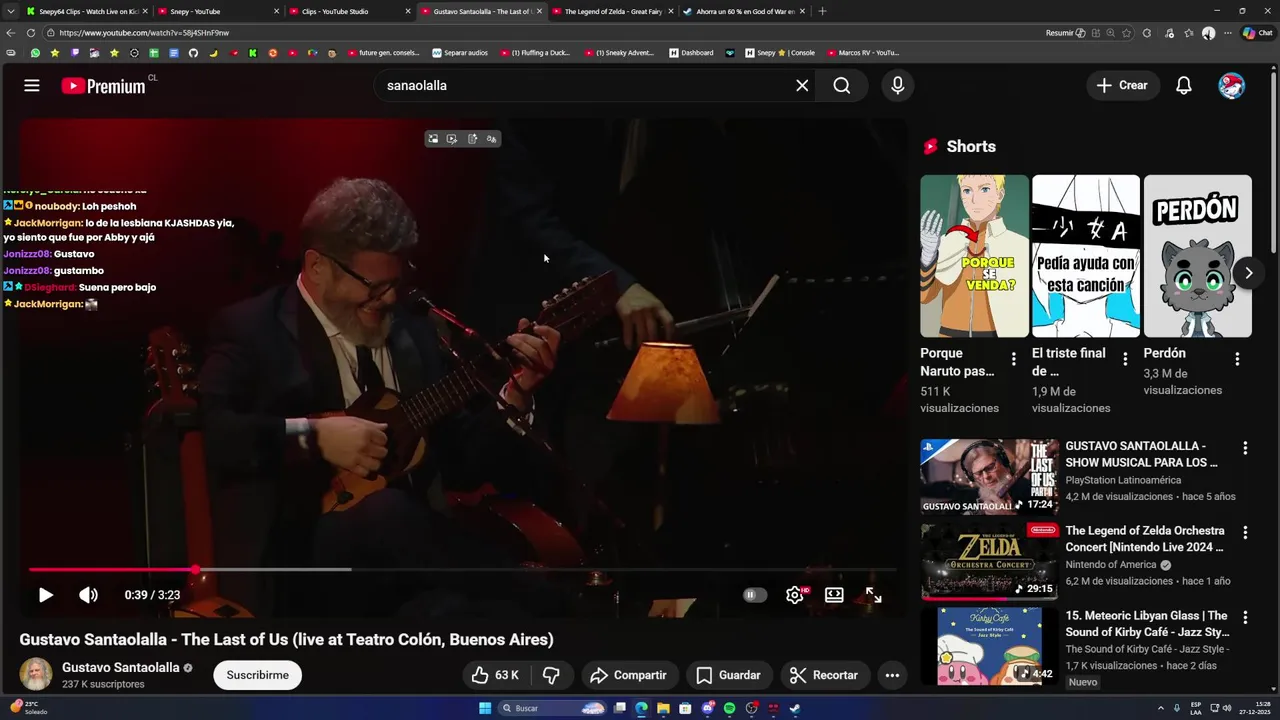This screenshot has height=720, width=1280.
Task: Click the Recortar clip button
Action: click(823, 675)
